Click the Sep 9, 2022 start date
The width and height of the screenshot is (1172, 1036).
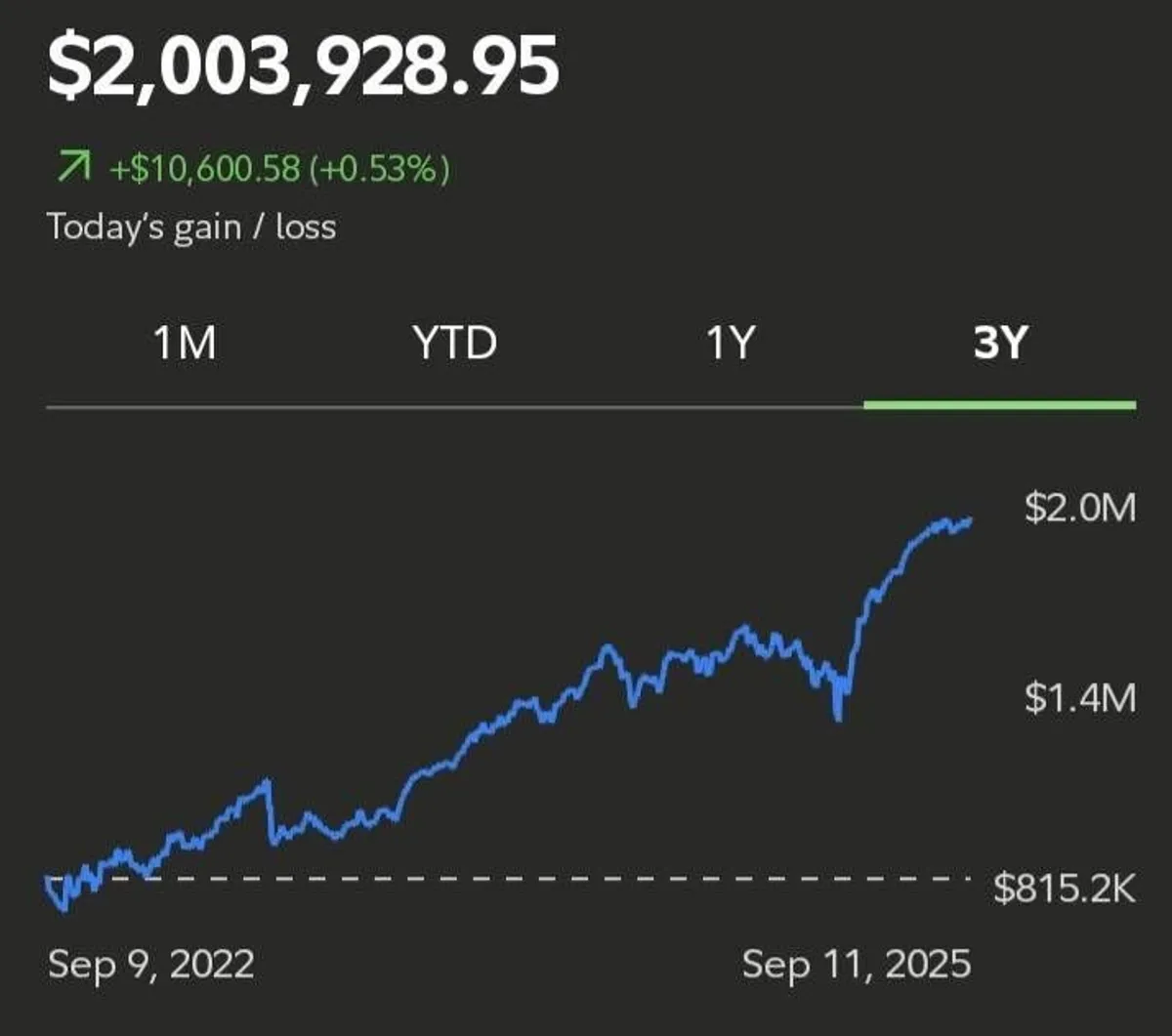(150, 965)
